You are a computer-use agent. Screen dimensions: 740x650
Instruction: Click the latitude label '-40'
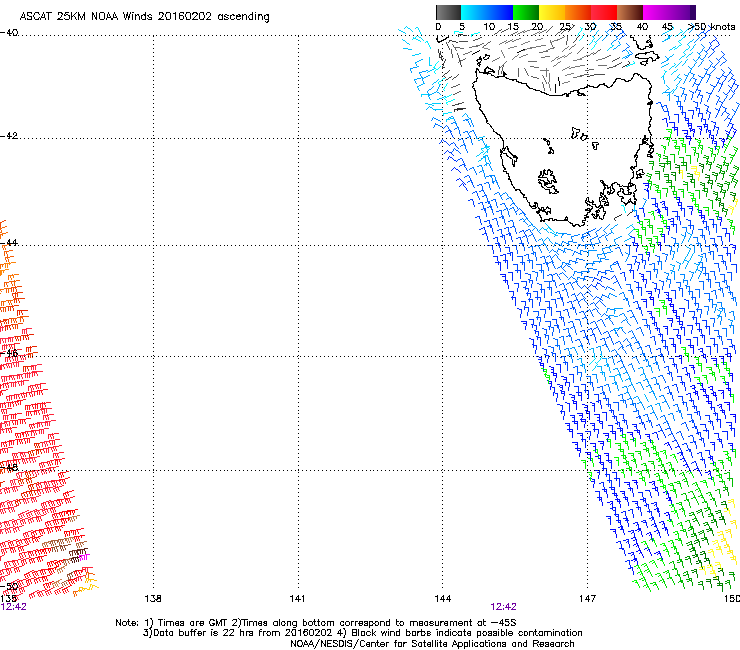click(x=9, y=33)
